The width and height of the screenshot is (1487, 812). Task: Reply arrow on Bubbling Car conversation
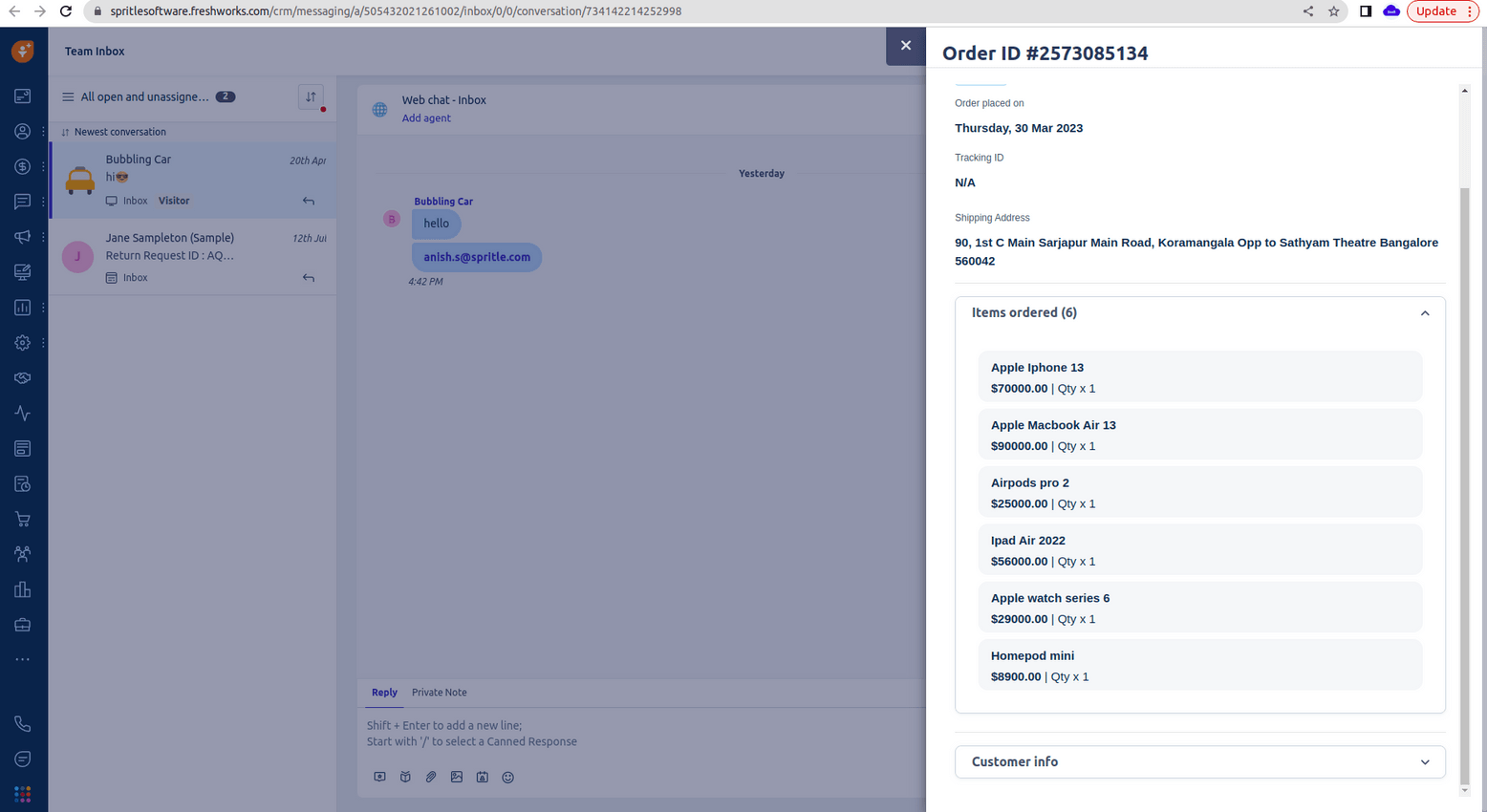308,201
